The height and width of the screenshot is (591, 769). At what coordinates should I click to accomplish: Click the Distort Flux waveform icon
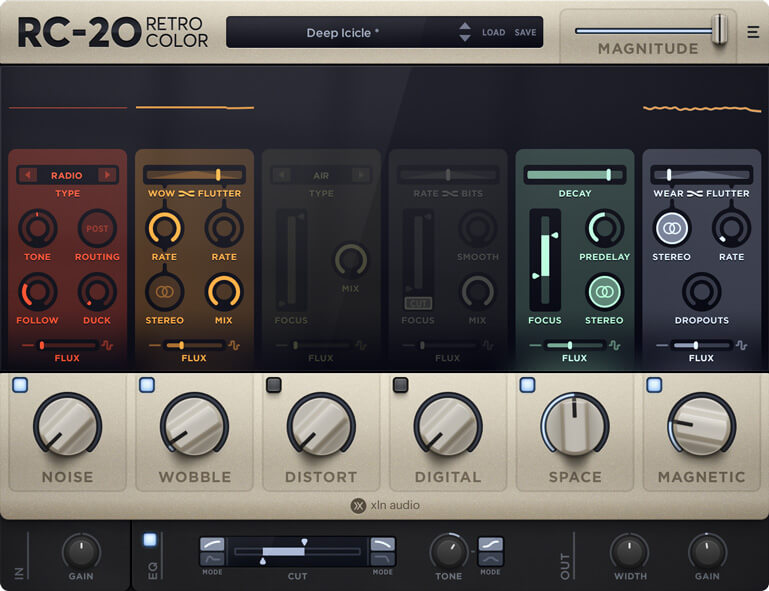point(361,345)
